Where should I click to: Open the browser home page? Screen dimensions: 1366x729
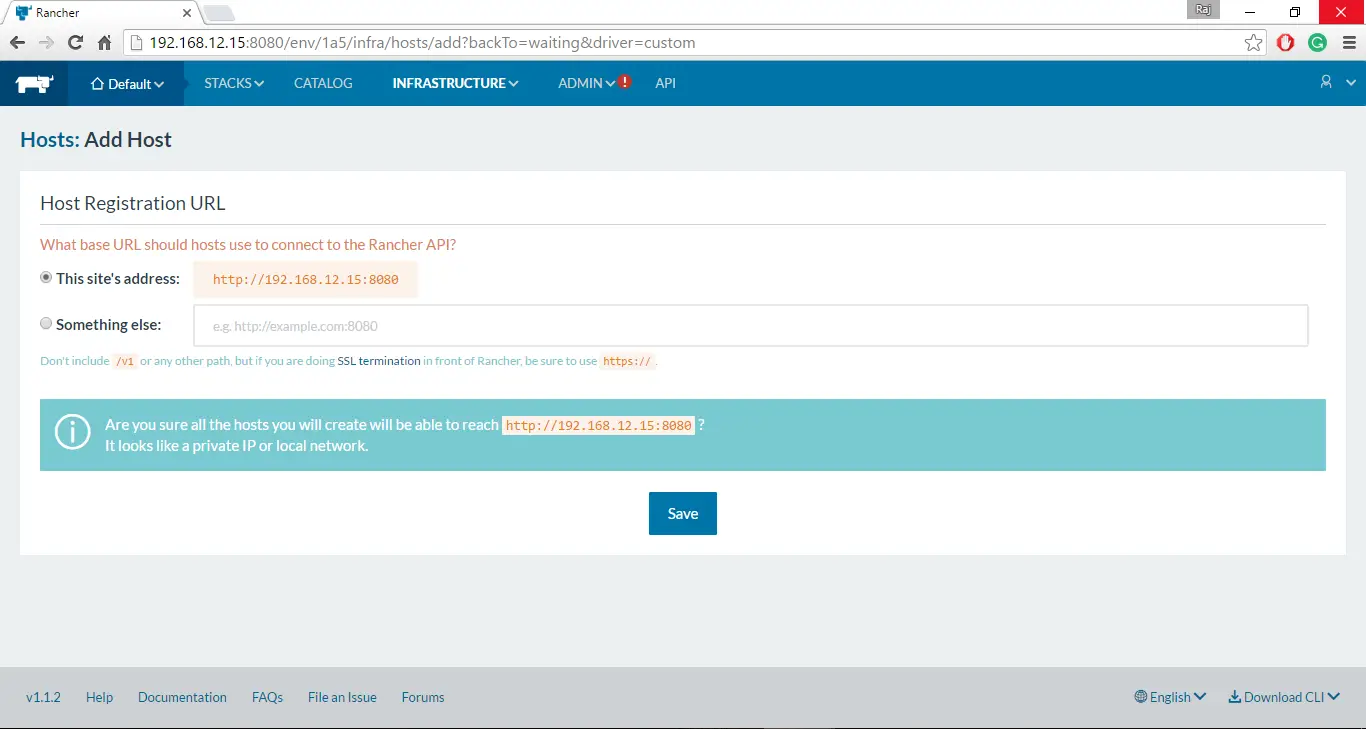coord(104,43)
